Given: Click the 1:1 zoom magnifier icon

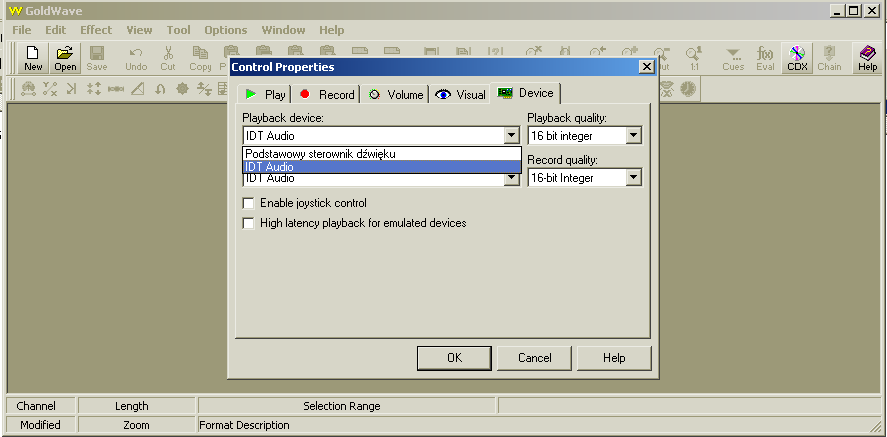Looking at the screenshot, I should click(x=694, y=59).
